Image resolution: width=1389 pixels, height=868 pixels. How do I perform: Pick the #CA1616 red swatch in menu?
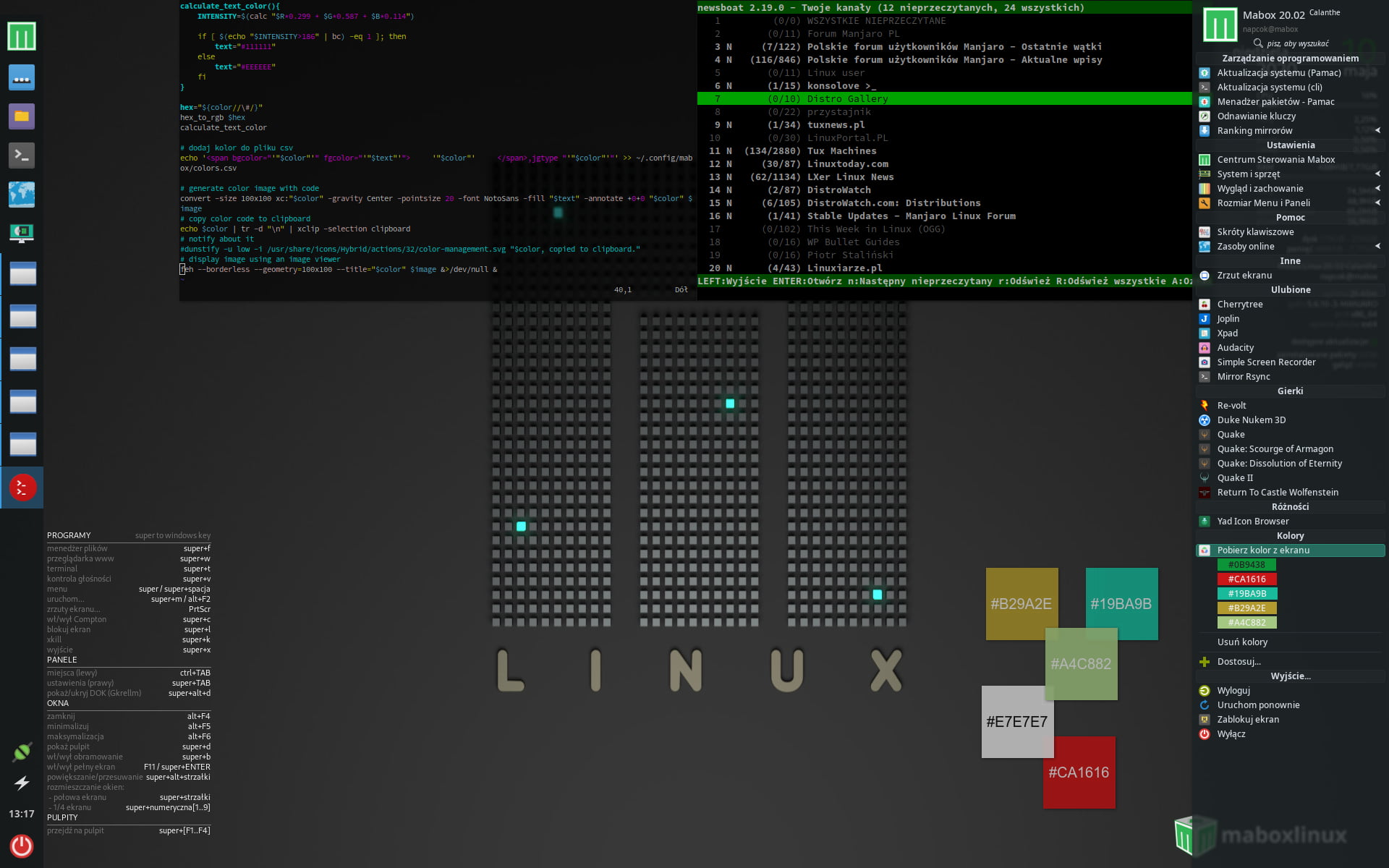coord(1246,579)
